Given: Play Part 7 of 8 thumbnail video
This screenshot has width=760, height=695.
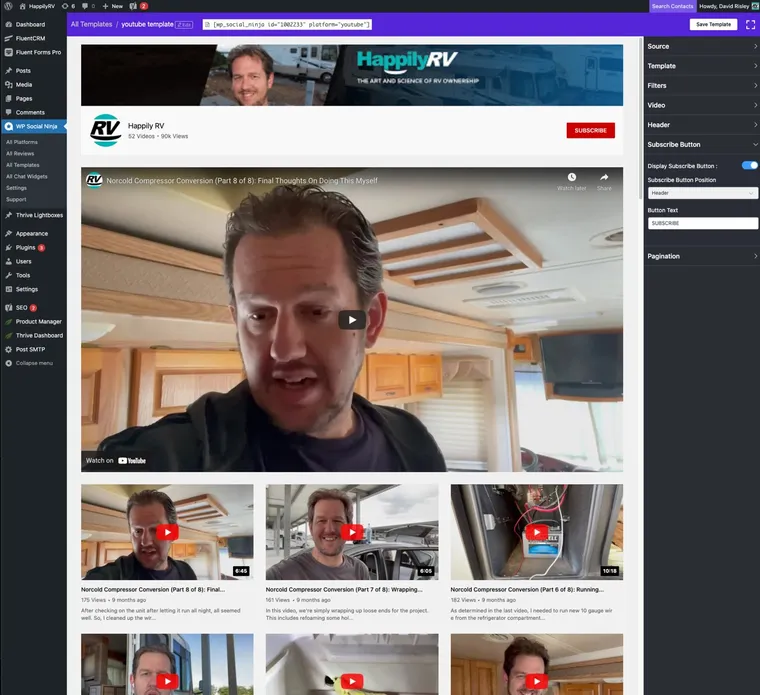Looking at the screenshot, I should point(352,532).
